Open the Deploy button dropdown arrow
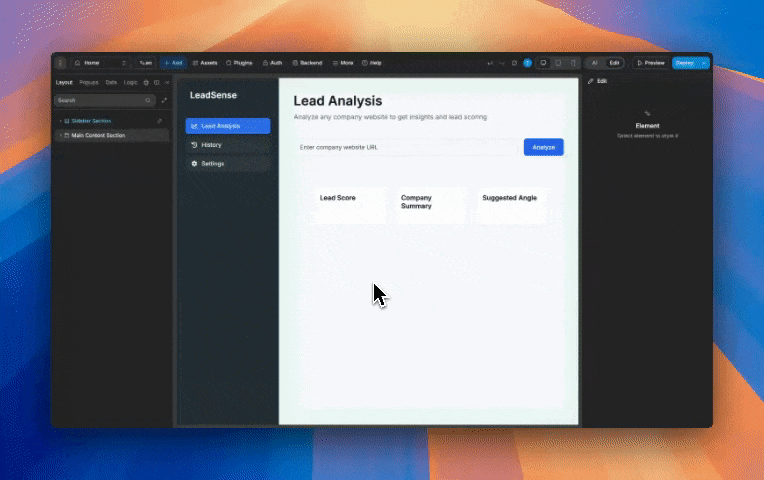This screenshot has height=480, width=764. (x=704, y=63)
